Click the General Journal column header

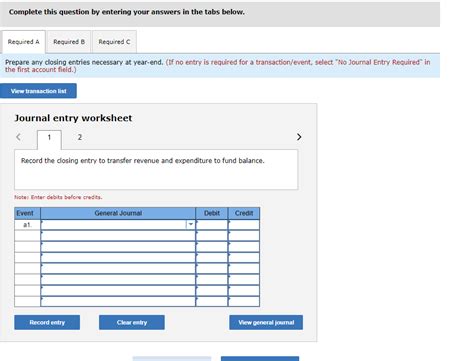point(118,213)
